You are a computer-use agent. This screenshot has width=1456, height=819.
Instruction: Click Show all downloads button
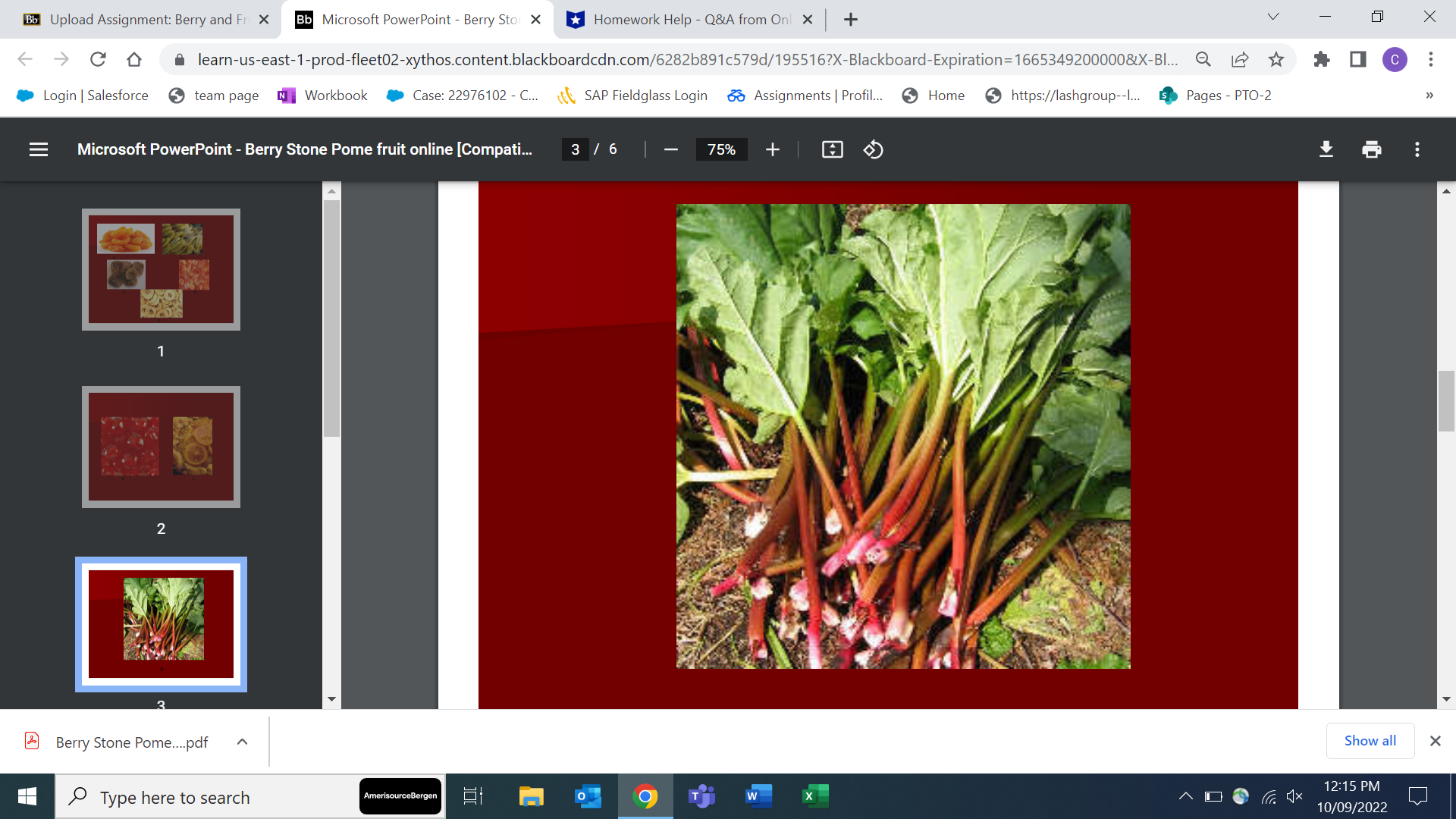tap(1370, 741)
